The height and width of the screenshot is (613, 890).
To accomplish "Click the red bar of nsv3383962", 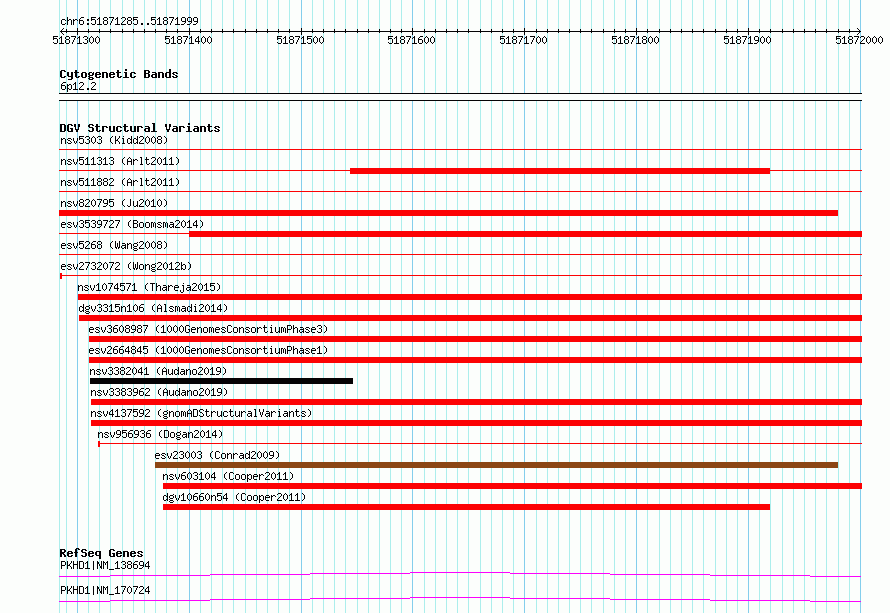I will [476, 402].
